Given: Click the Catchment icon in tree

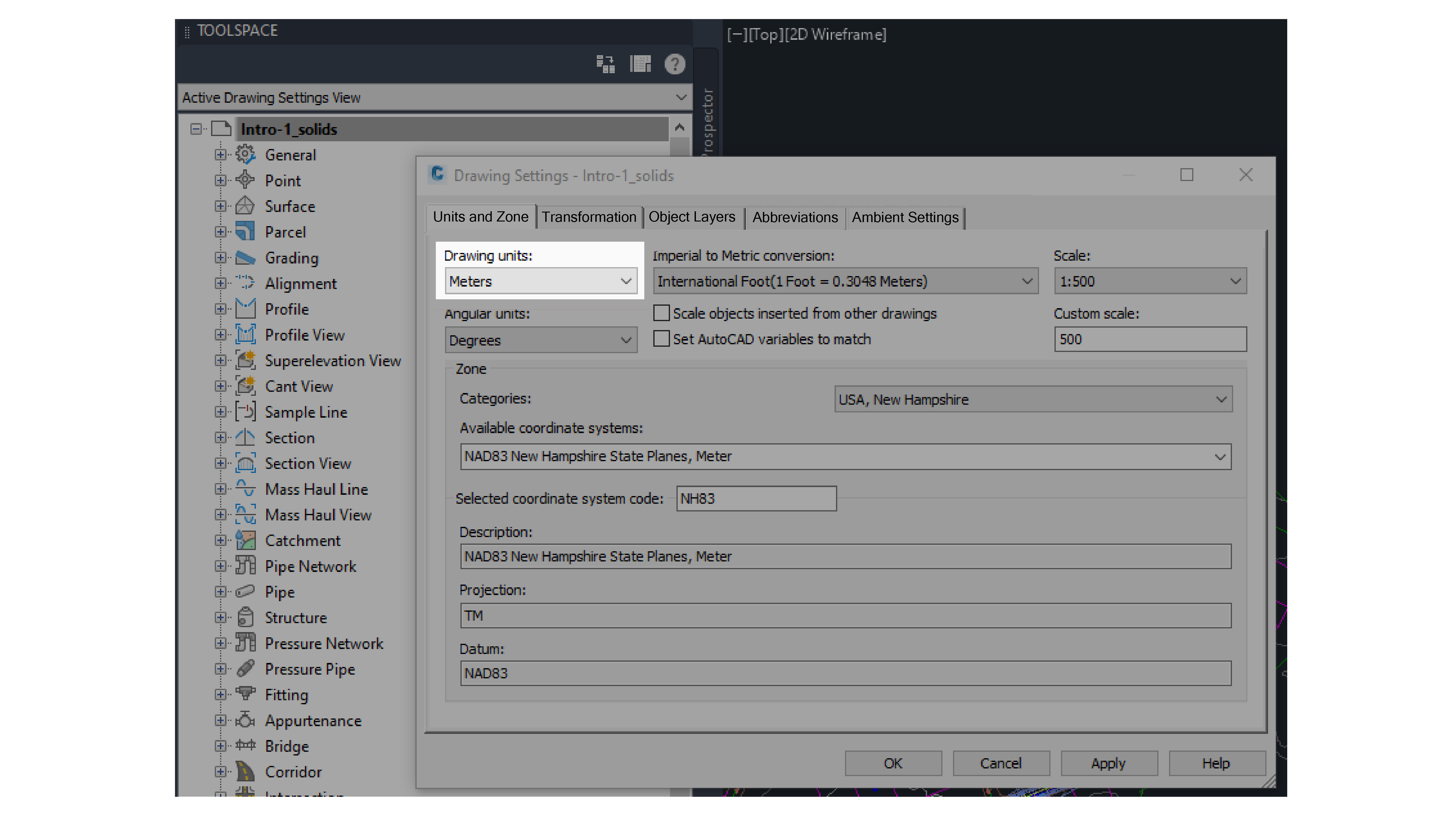Looking at the screenshot, I should coord(245,540).
